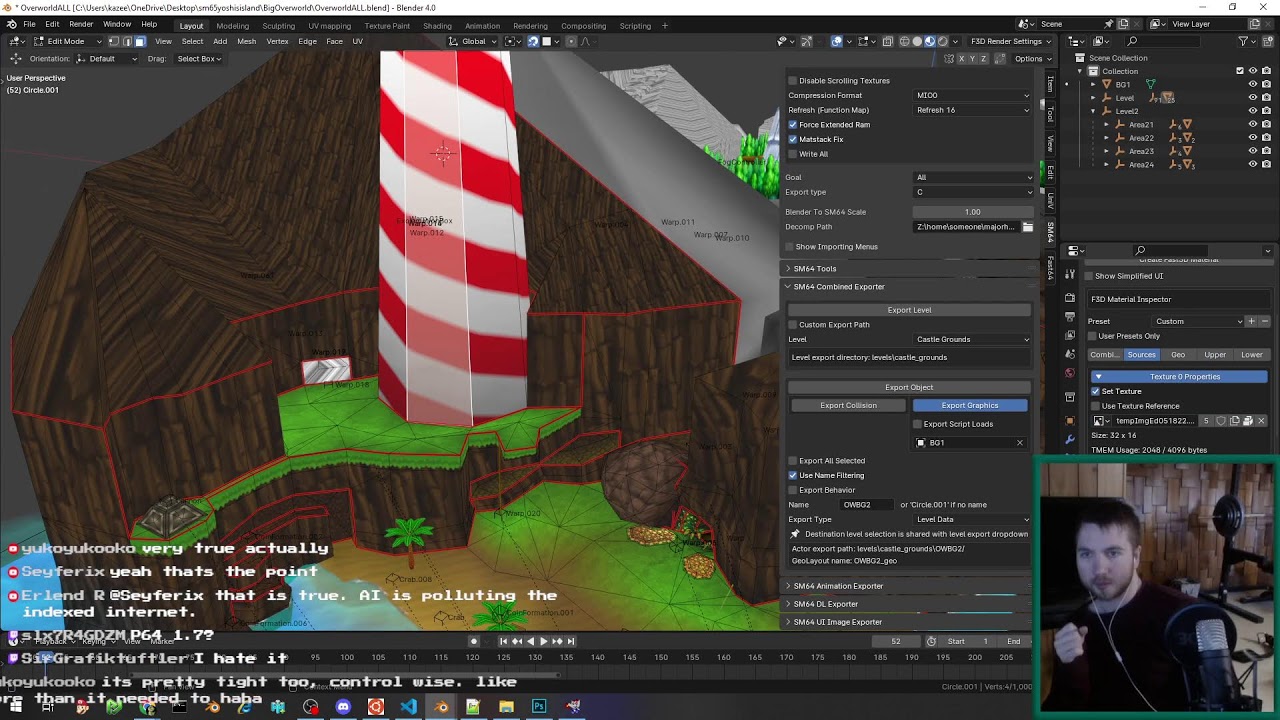This screenshot has width=1280, height=720.
Task: Click current frame number field 52
Action: coord(896,641)
